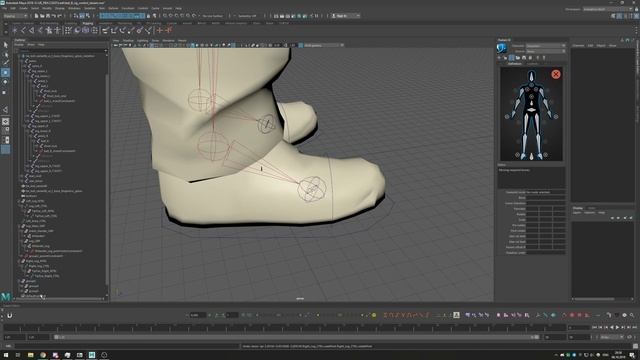The width and height of the screenshot is (640, 360).
Task: Click the Create Locator shelf icon
Action: click(15, 30)
